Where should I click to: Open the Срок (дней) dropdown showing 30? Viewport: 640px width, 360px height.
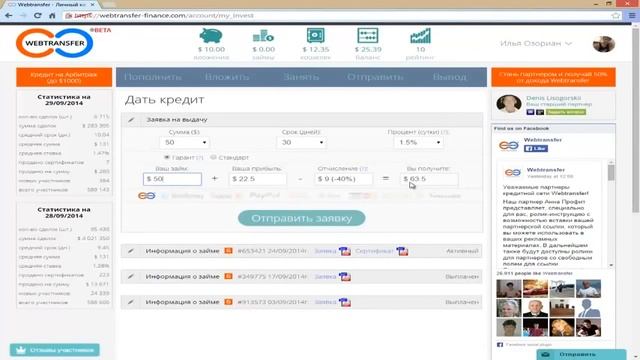pyautogui.click(x=302, y=142)
